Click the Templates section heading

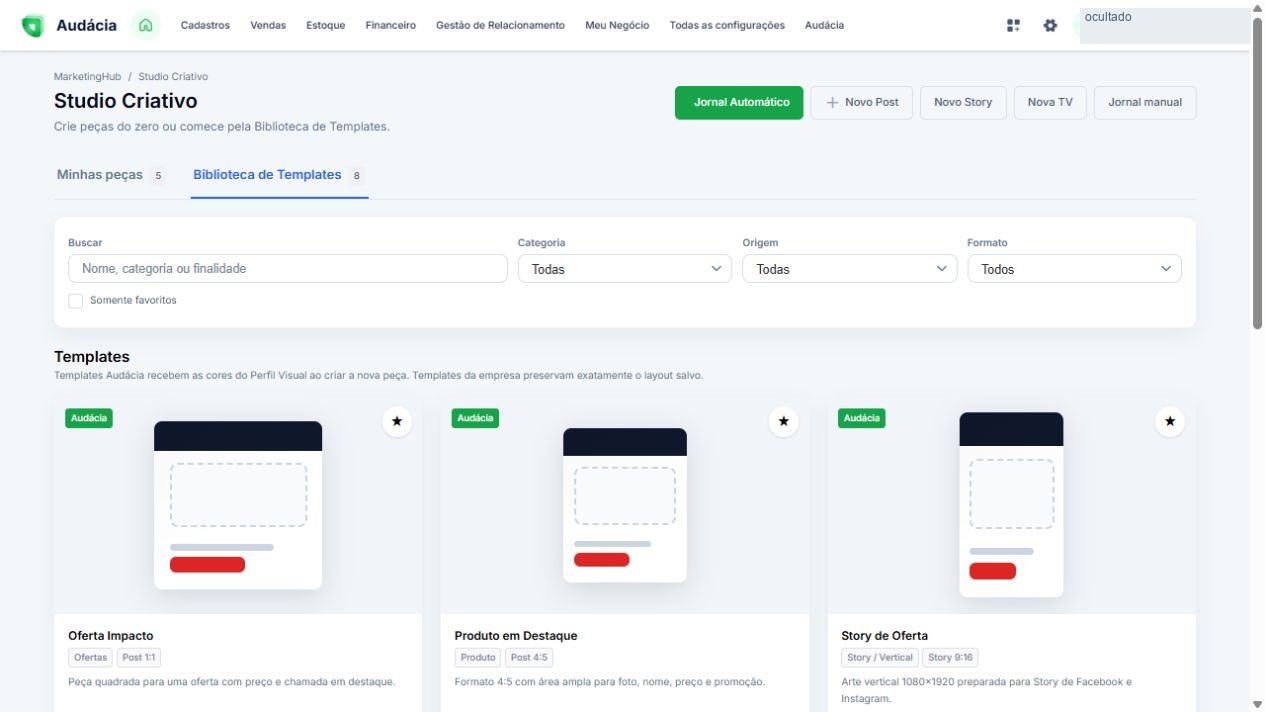[x=92, y=357]
